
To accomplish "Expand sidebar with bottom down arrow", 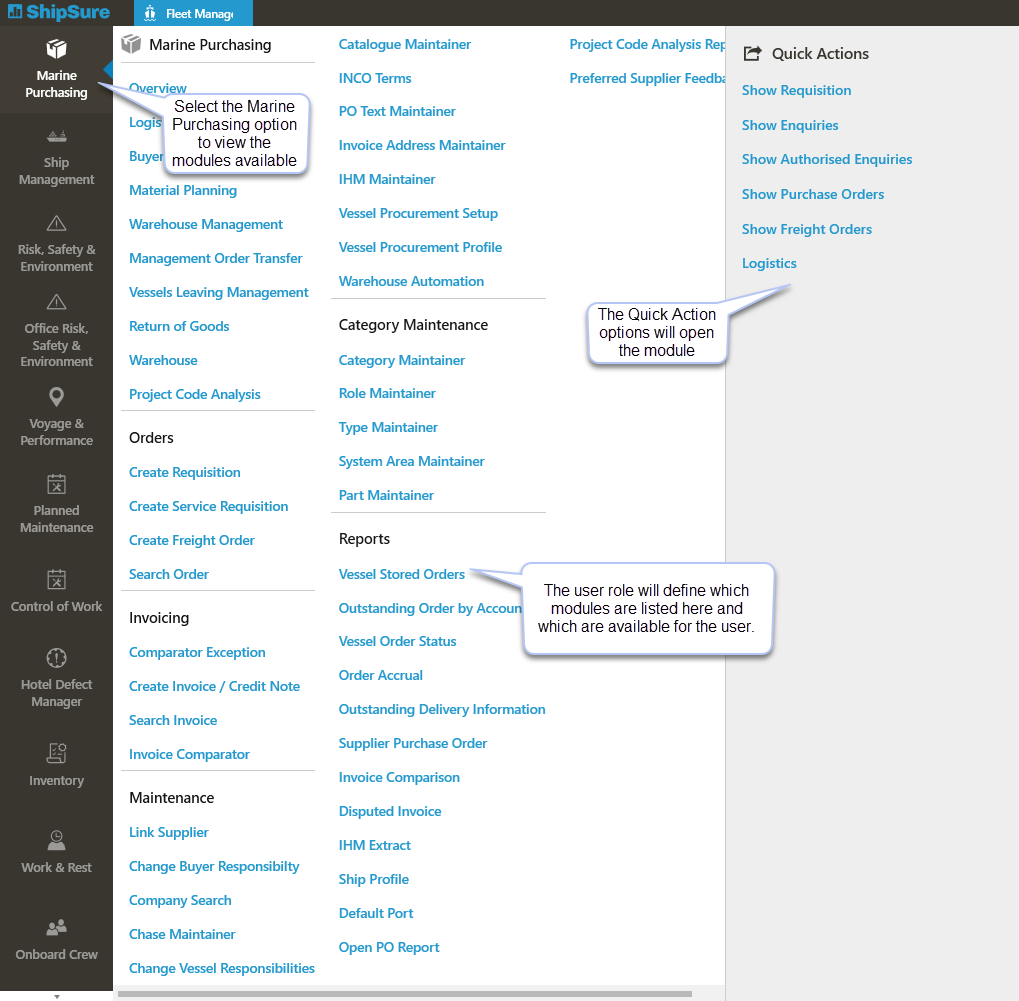I will point(56,996).
